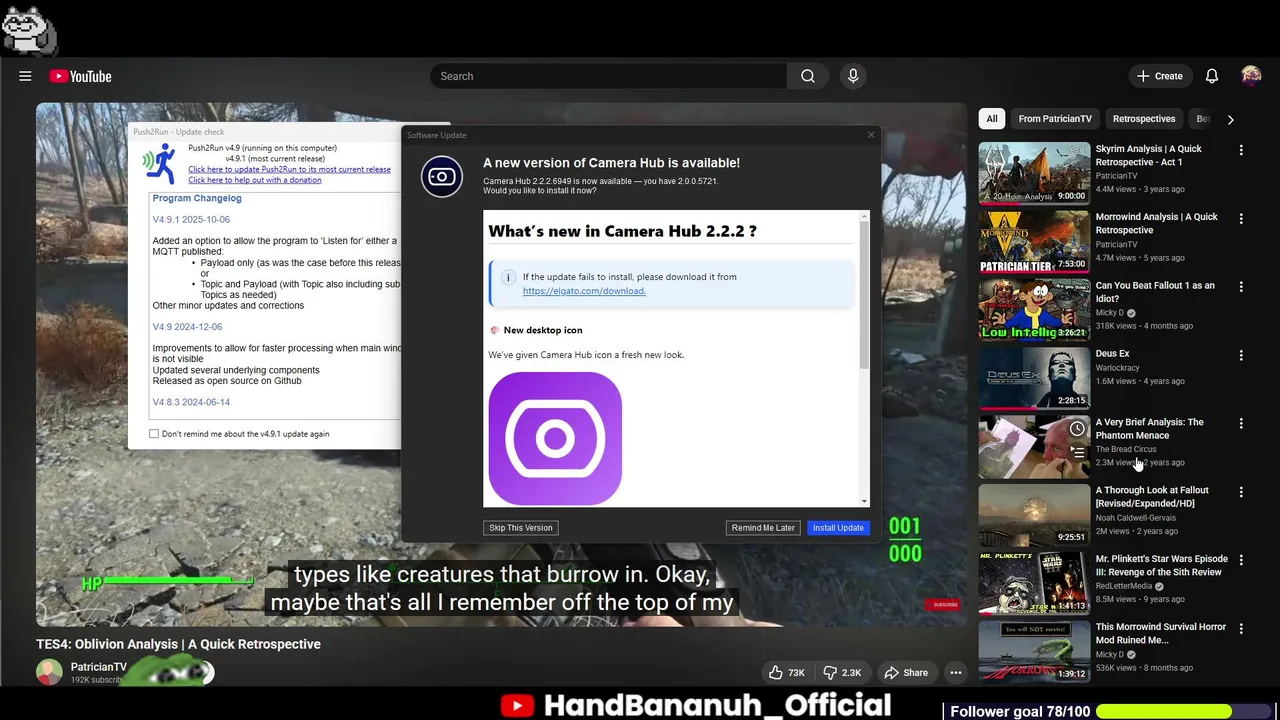The image size is (1280, 720).
Task: Open options for Morrowind Analysis video
Action: pyautogui.click(x=1241, y=218)
